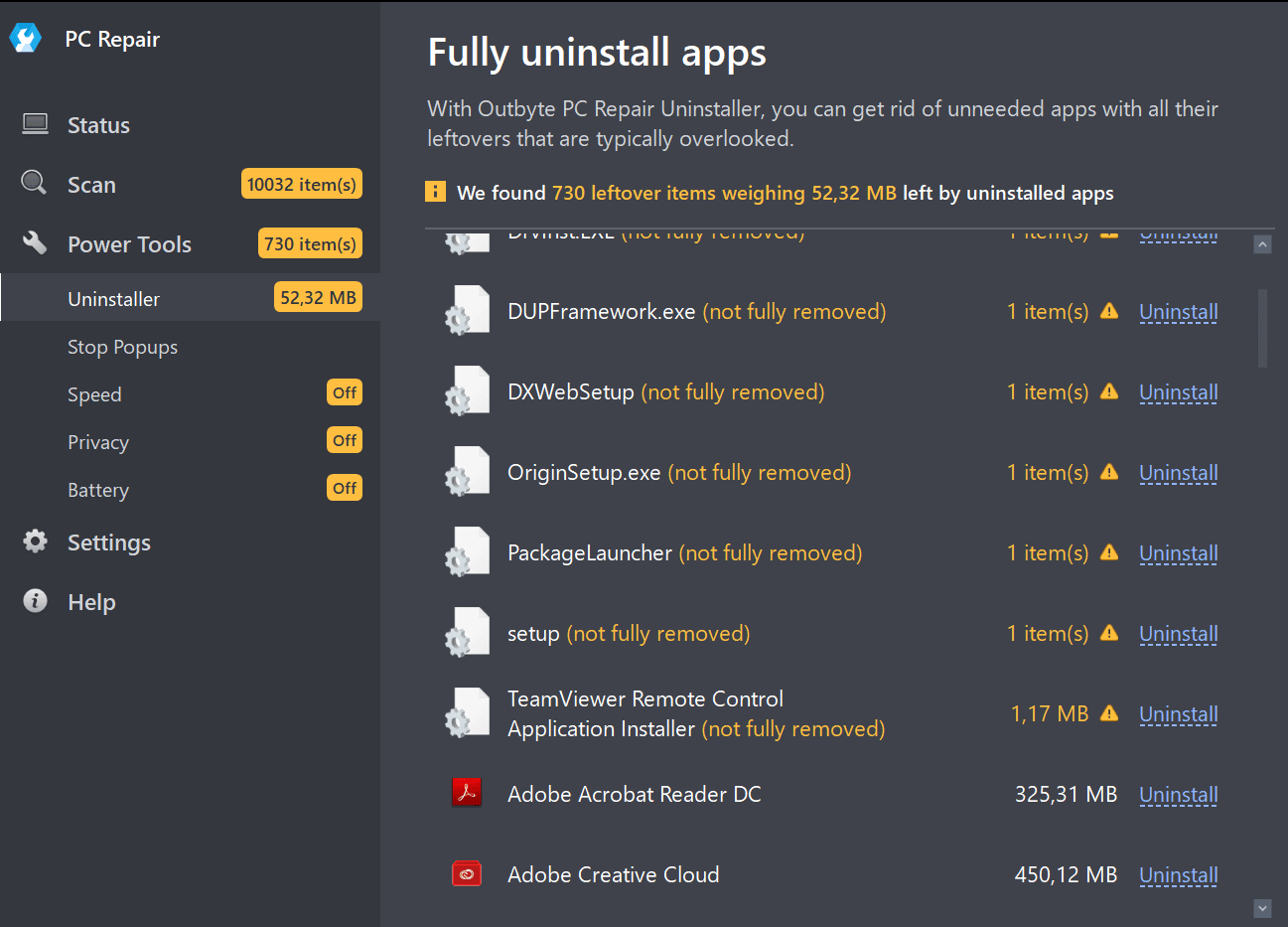Click the TeamViewer installer file icon
Screen dimensions: 1288x927
click(467, 713)
